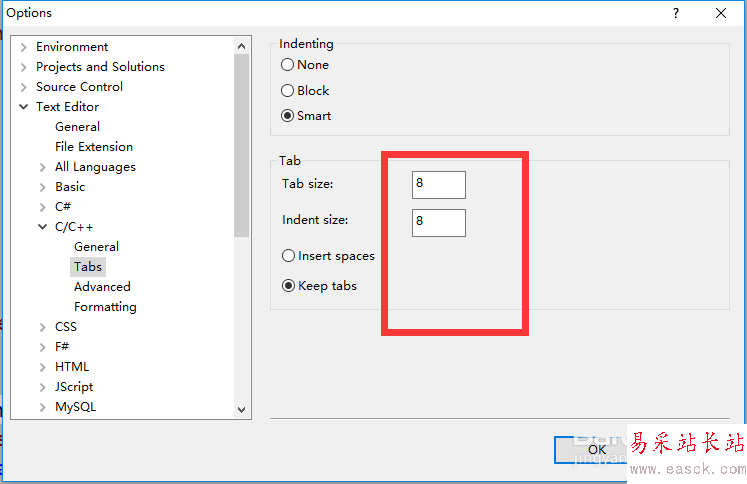
Task: Select Advanced under C/C++
Action: 102,287
